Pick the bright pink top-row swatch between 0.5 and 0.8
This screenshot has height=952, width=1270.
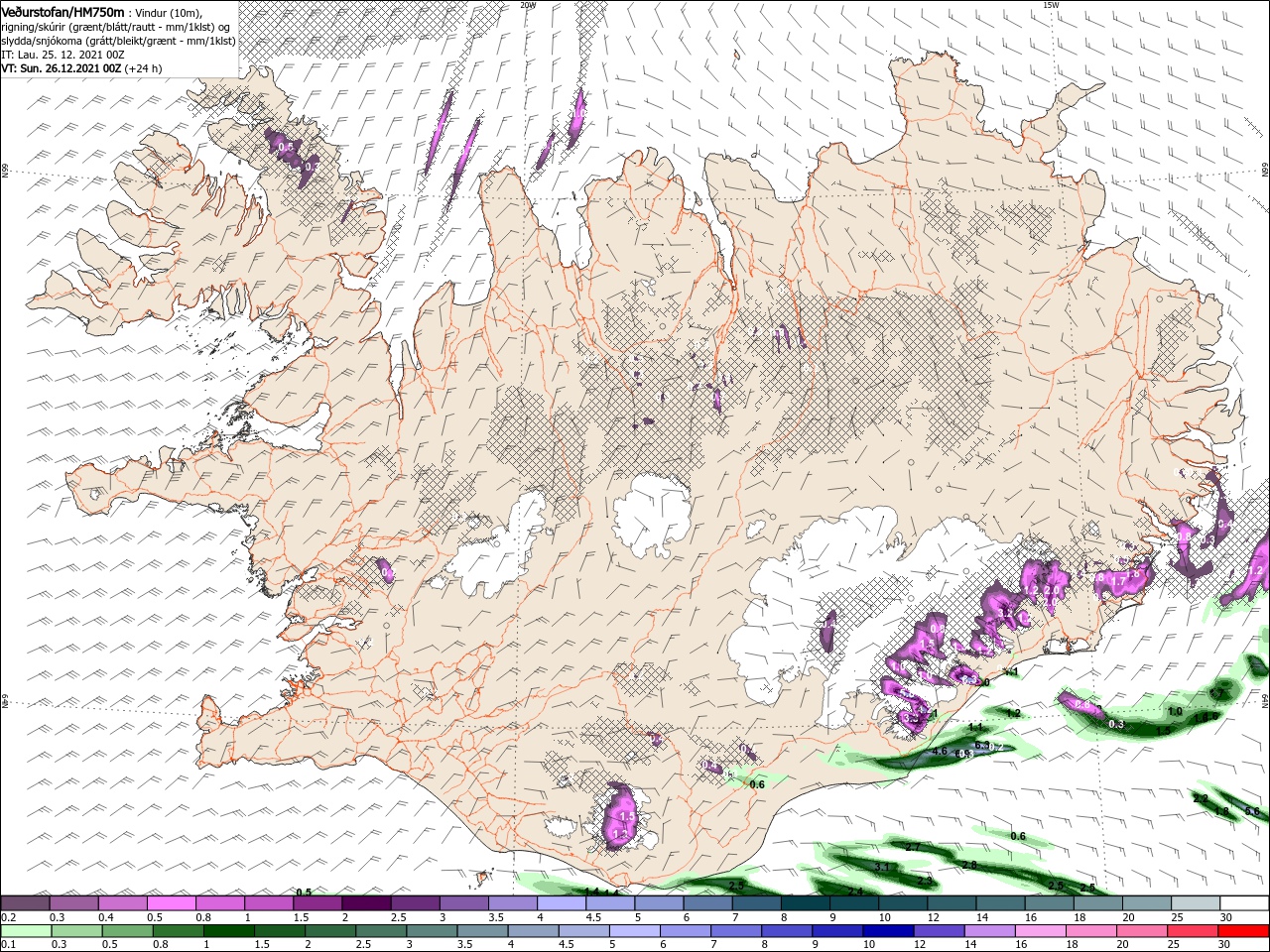coord(173,903)
